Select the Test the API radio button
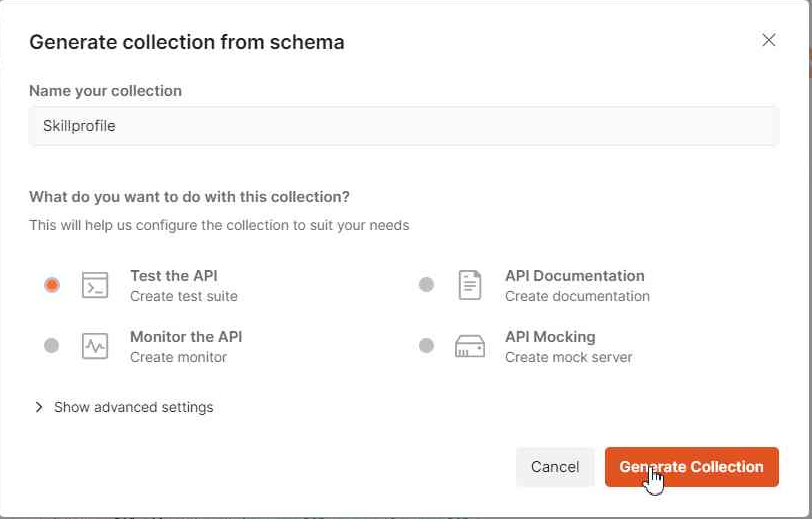Image resolution: width=812 pixels, height=519 pixels. (x=52, y=285)
